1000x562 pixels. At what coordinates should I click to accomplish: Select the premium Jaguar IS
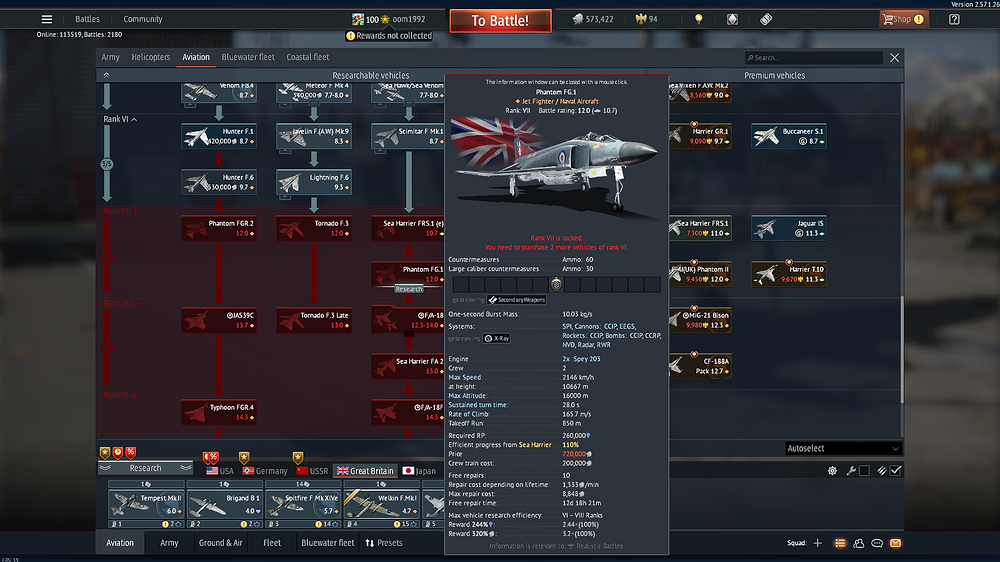point(789,228)
